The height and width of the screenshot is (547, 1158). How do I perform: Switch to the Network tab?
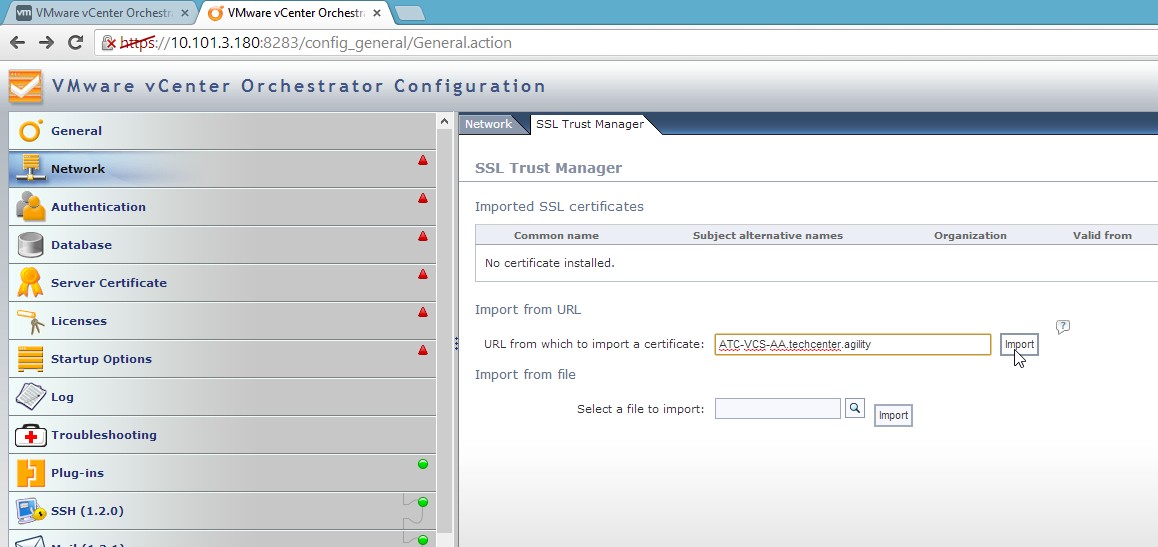point(489,124)
